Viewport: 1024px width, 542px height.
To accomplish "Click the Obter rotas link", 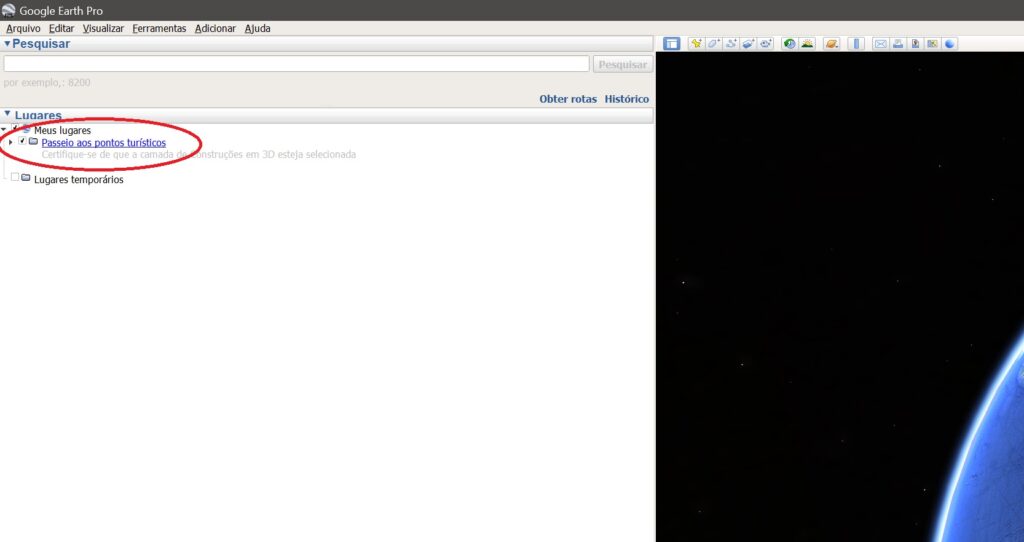I will pyautogui.click(x=568, y=99).
